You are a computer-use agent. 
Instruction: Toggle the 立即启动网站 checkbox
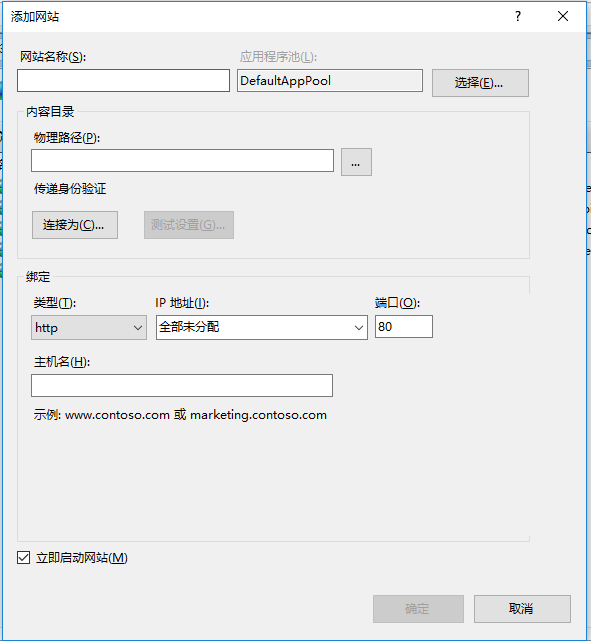pos(23,558)
